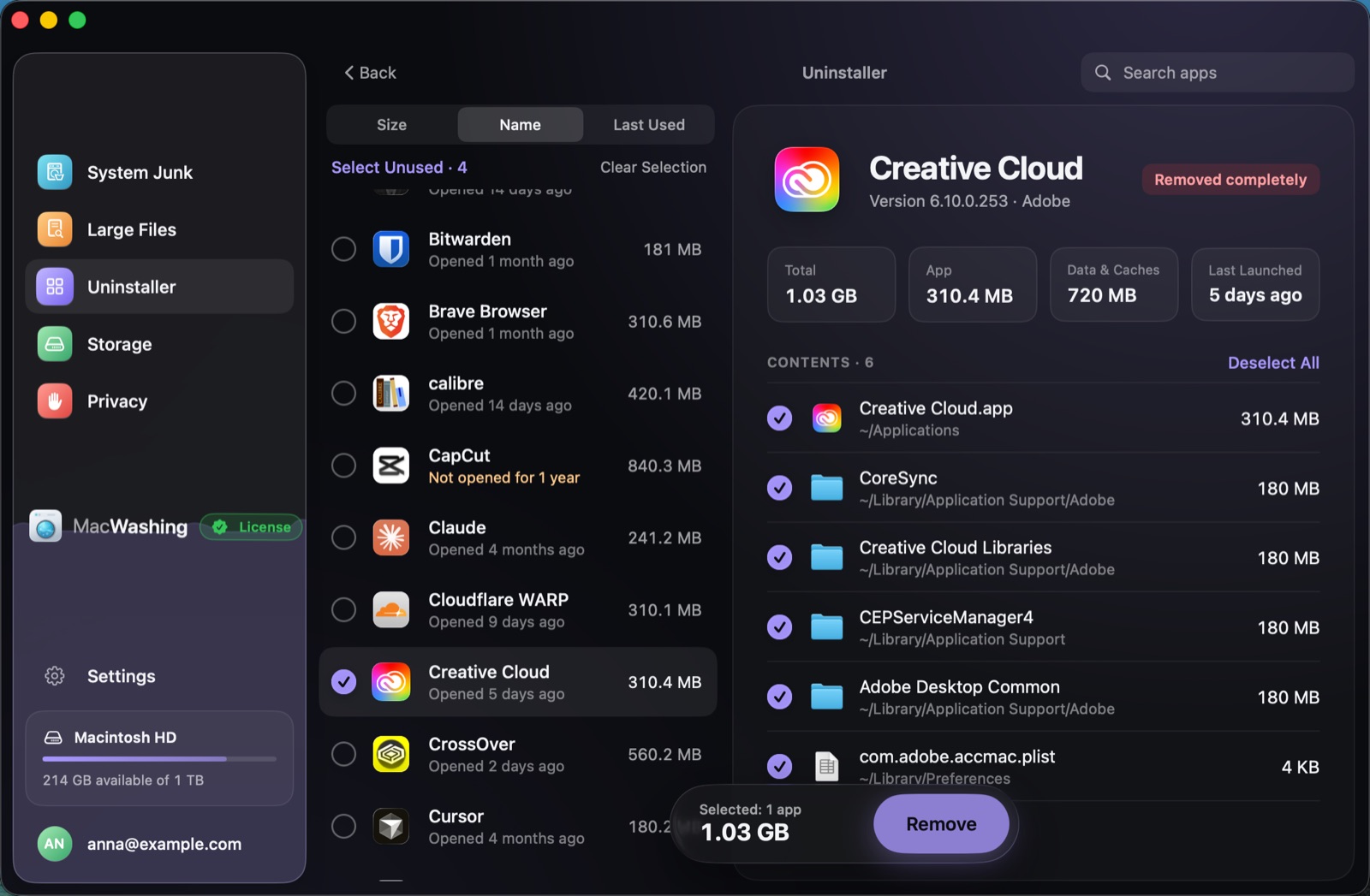Click the anna@example.com avatar
The width and height of the screenshot is (1370, 896).
(x=55, y=844)
